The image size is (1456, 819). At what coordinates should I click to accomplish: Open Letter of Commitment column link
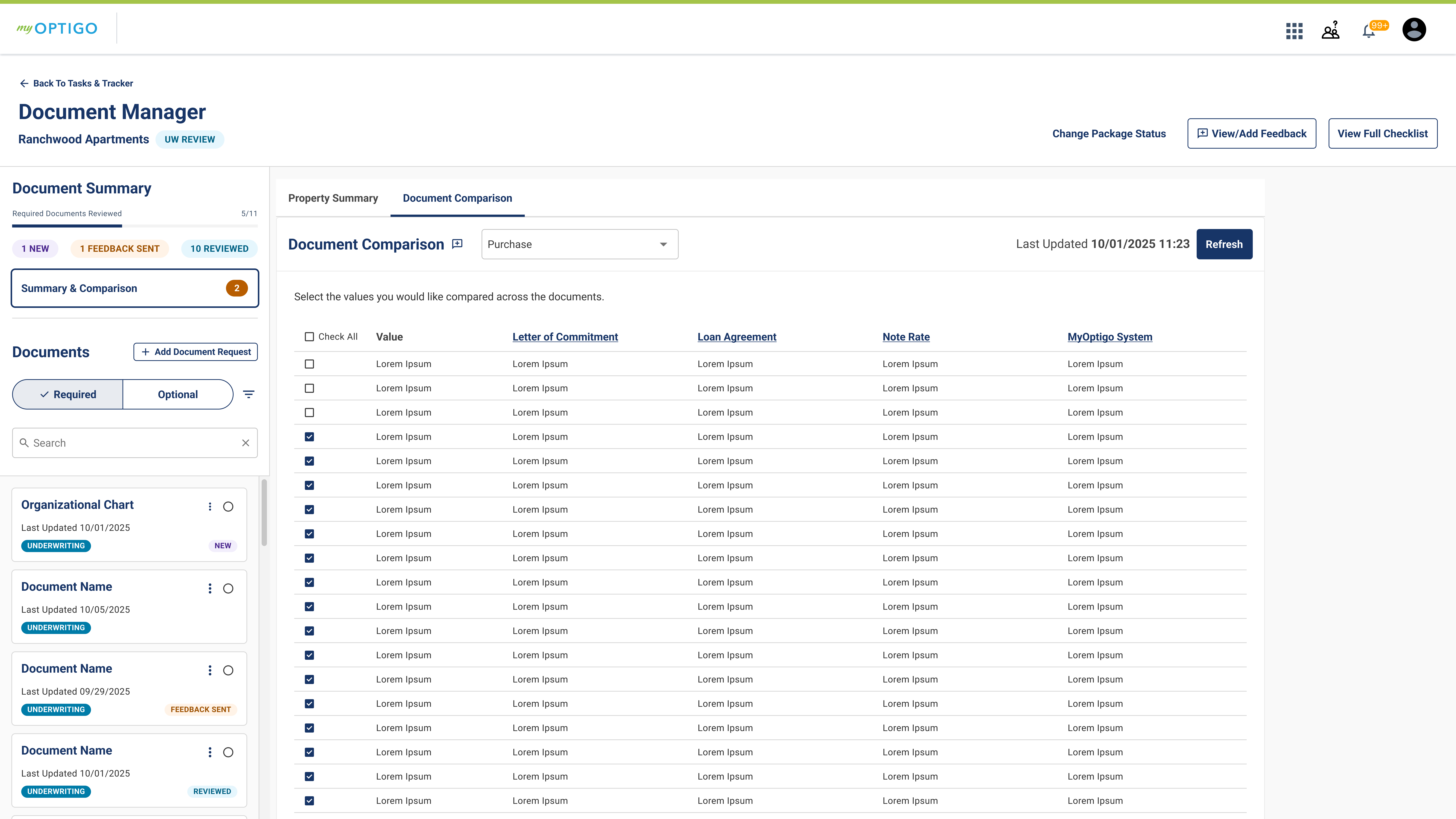(565, 337)
